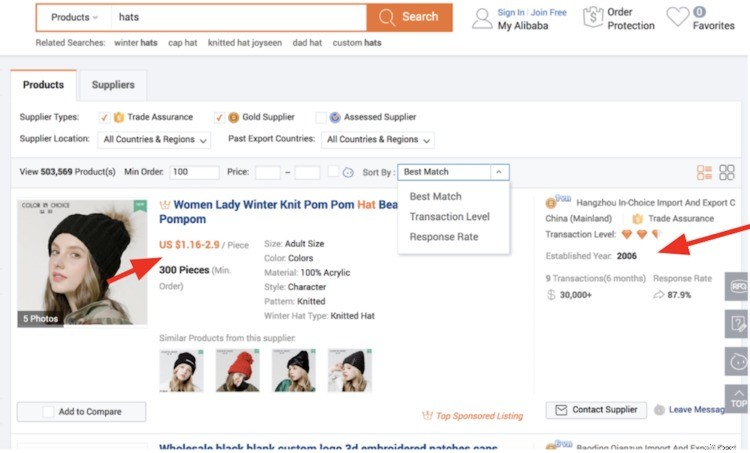Uncheck the Trade Assurance checkbox
The width and height of the screenshot is (750, 453).
pyautogui.click(x=104, y=117)
